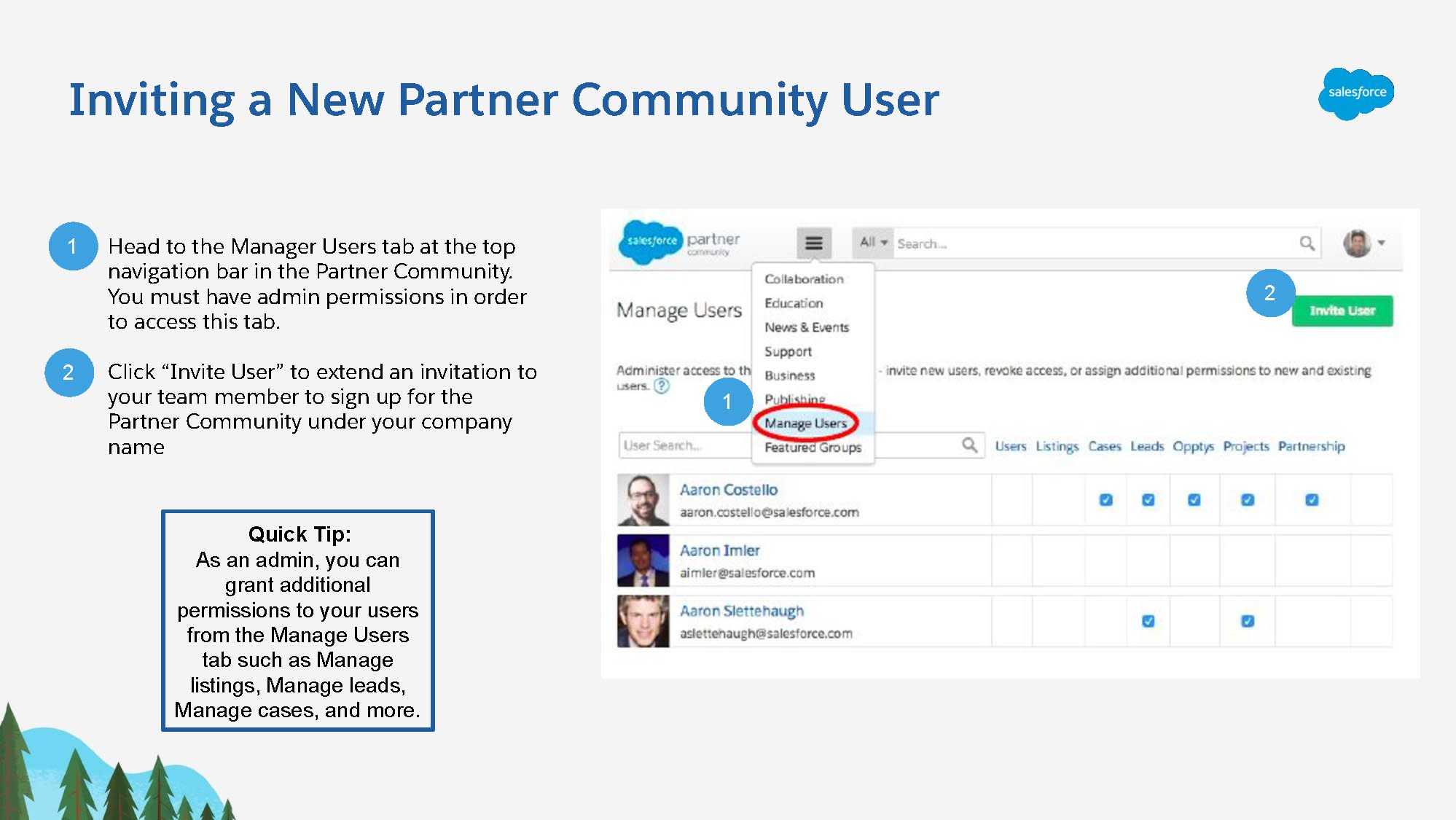This screenshot has width=1456, height=820.
Task: Select Collaboration from the navigation menu
Action: pos(804,279)
